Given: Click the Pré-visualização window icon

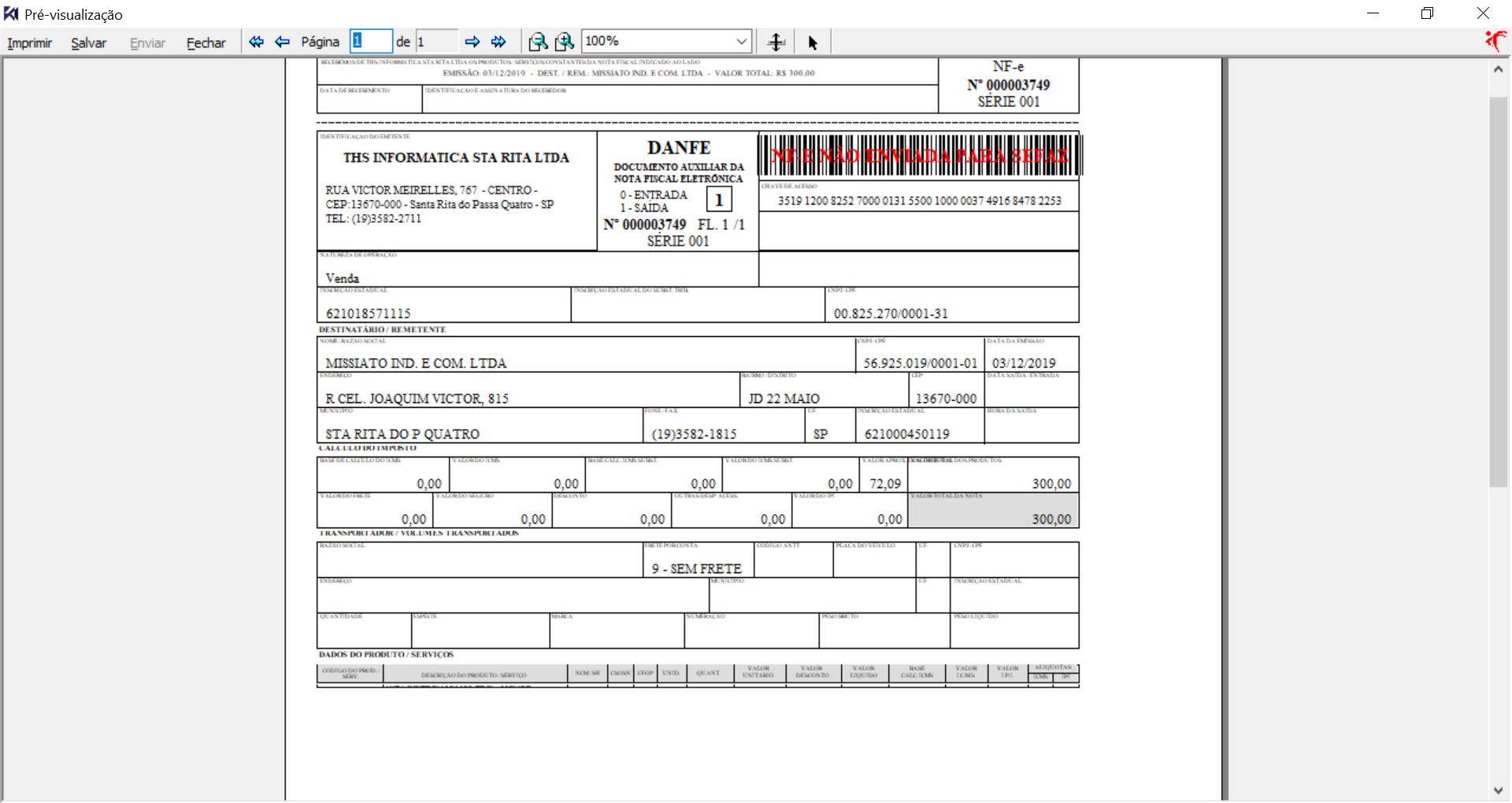Looking at the screenshot, I should click(x=11, y=13).
